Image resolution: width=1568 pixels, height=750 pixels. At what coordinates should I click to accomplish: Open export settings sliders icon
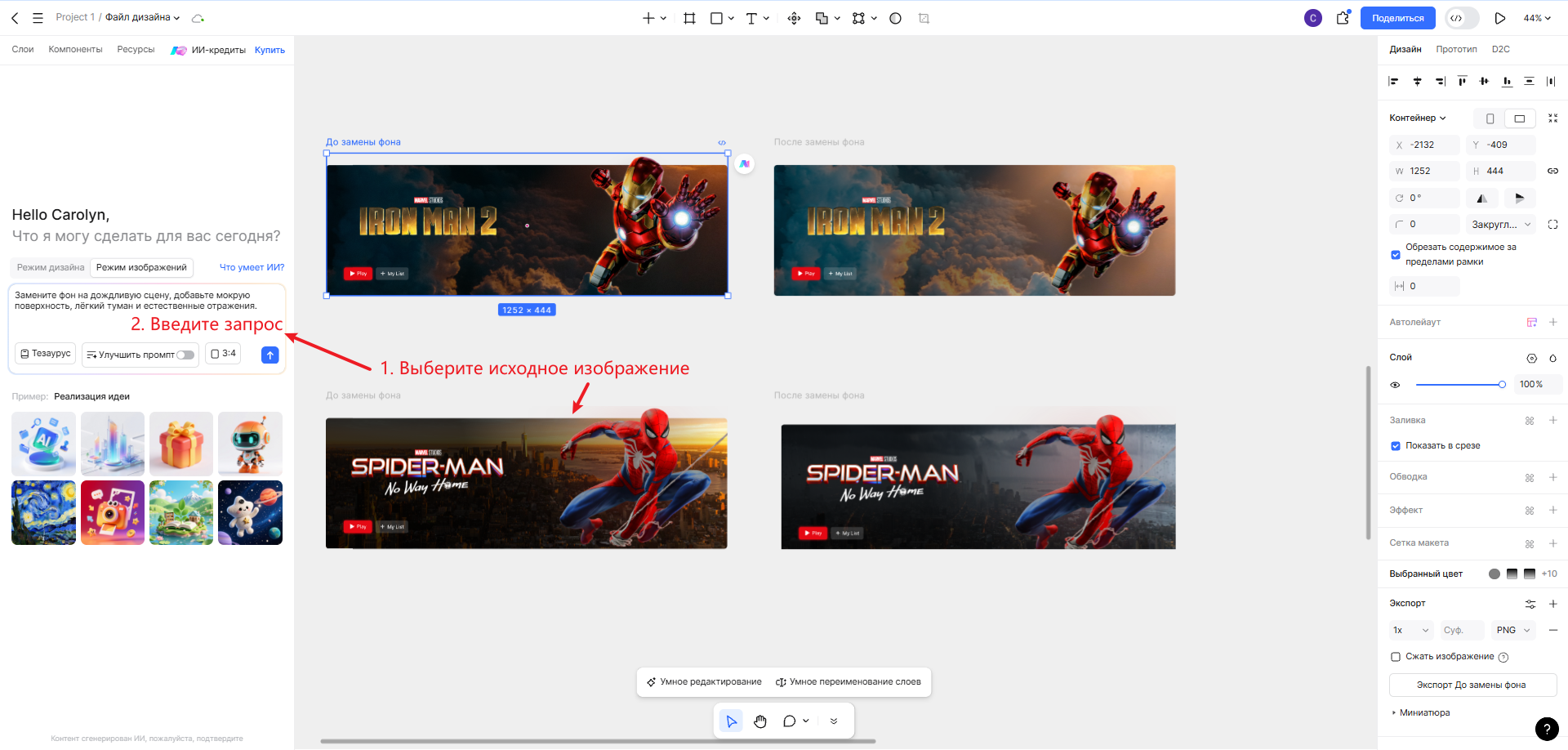click(x=1530, y=604)
